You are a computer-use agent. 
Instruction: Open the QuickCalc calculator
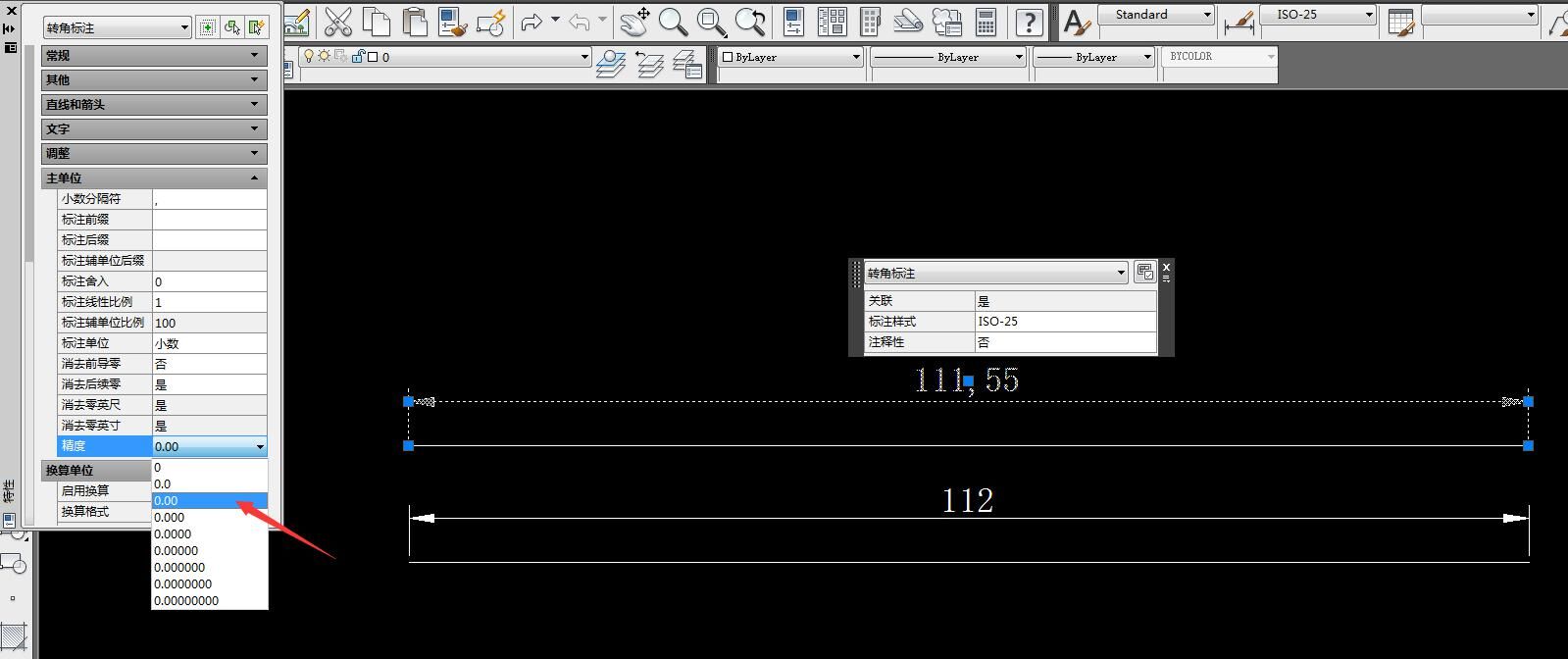(x=986, y=22)
